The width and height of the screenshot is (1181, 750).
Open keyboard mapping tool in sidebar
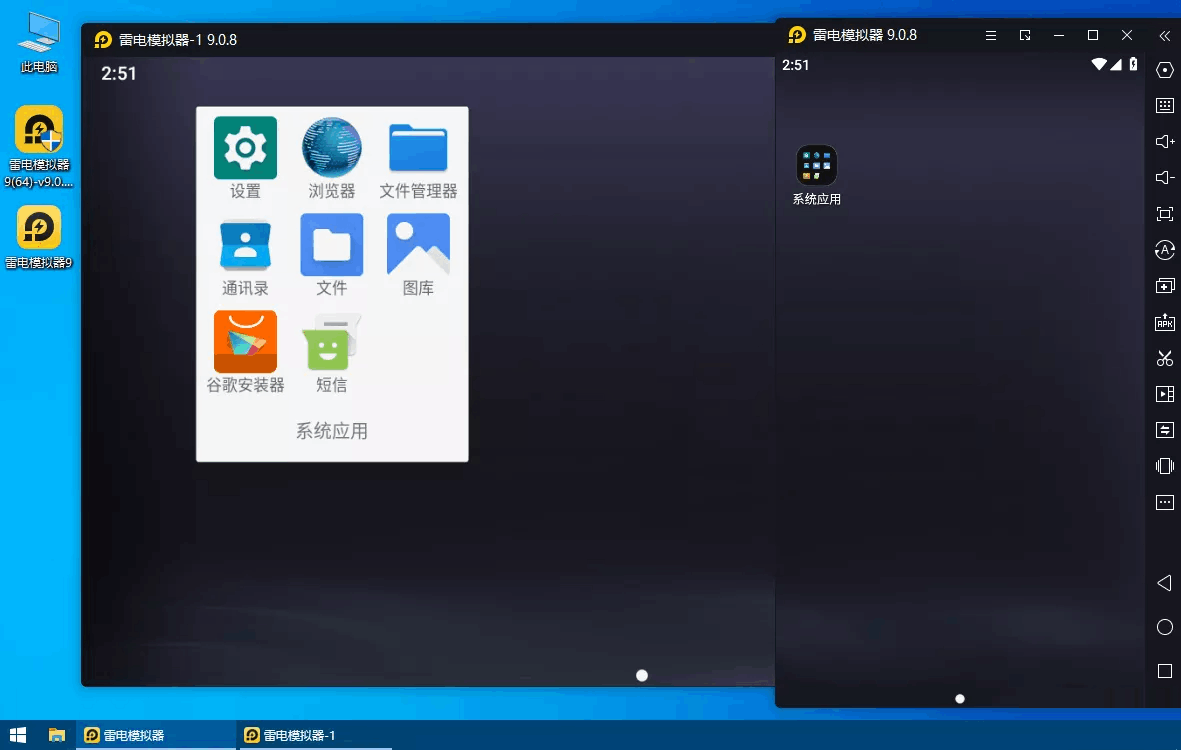coord(1164,104)
